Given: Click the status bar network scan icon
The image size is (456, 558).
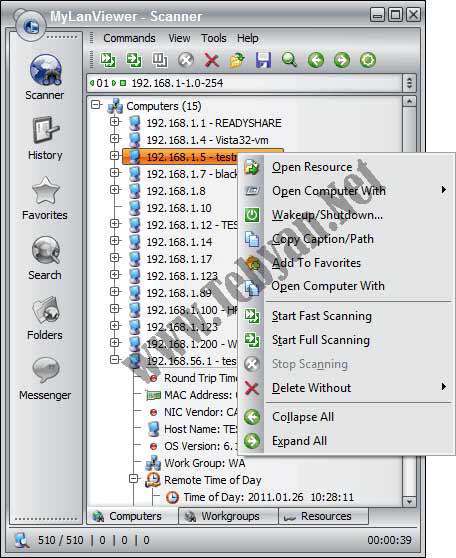Looking at the screenshot, I should tap(22, 540).
